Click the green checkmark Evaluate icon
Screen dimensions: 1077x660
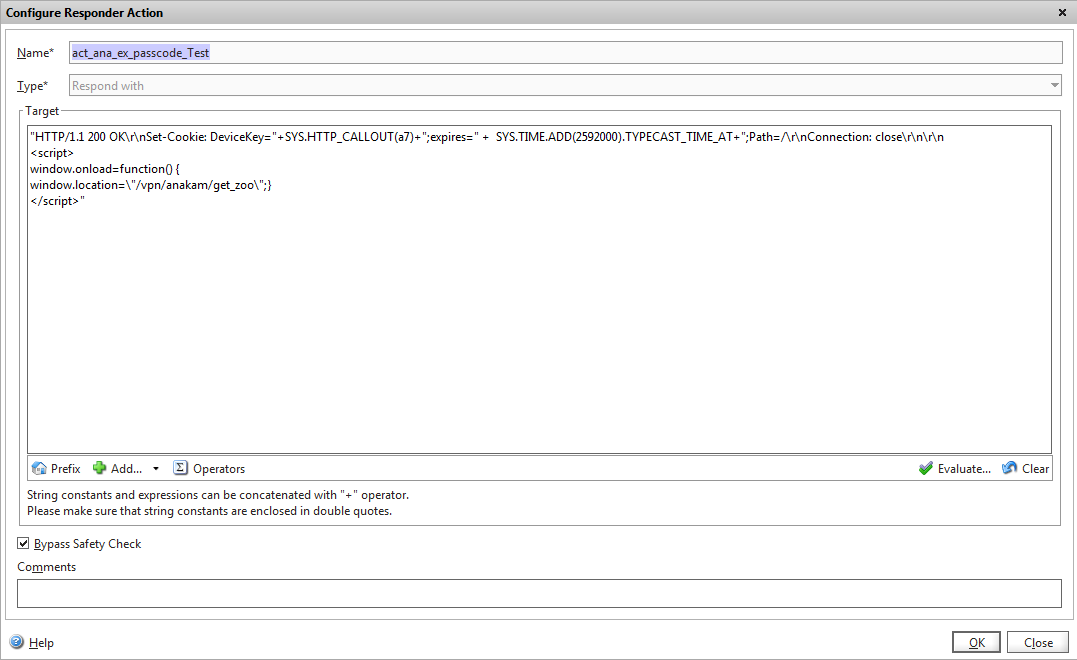(925, 468)
